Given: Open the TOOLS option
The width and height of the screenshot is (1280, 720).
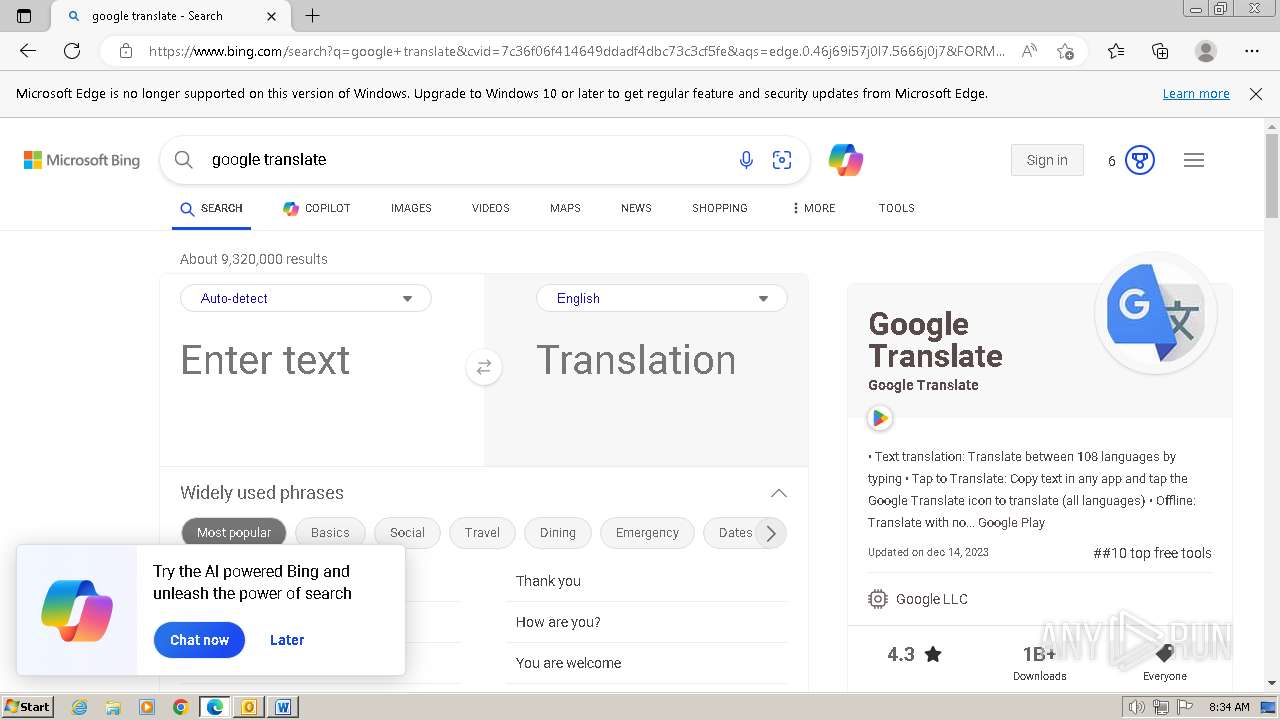Looking at the screenshot, I should 897,208.
